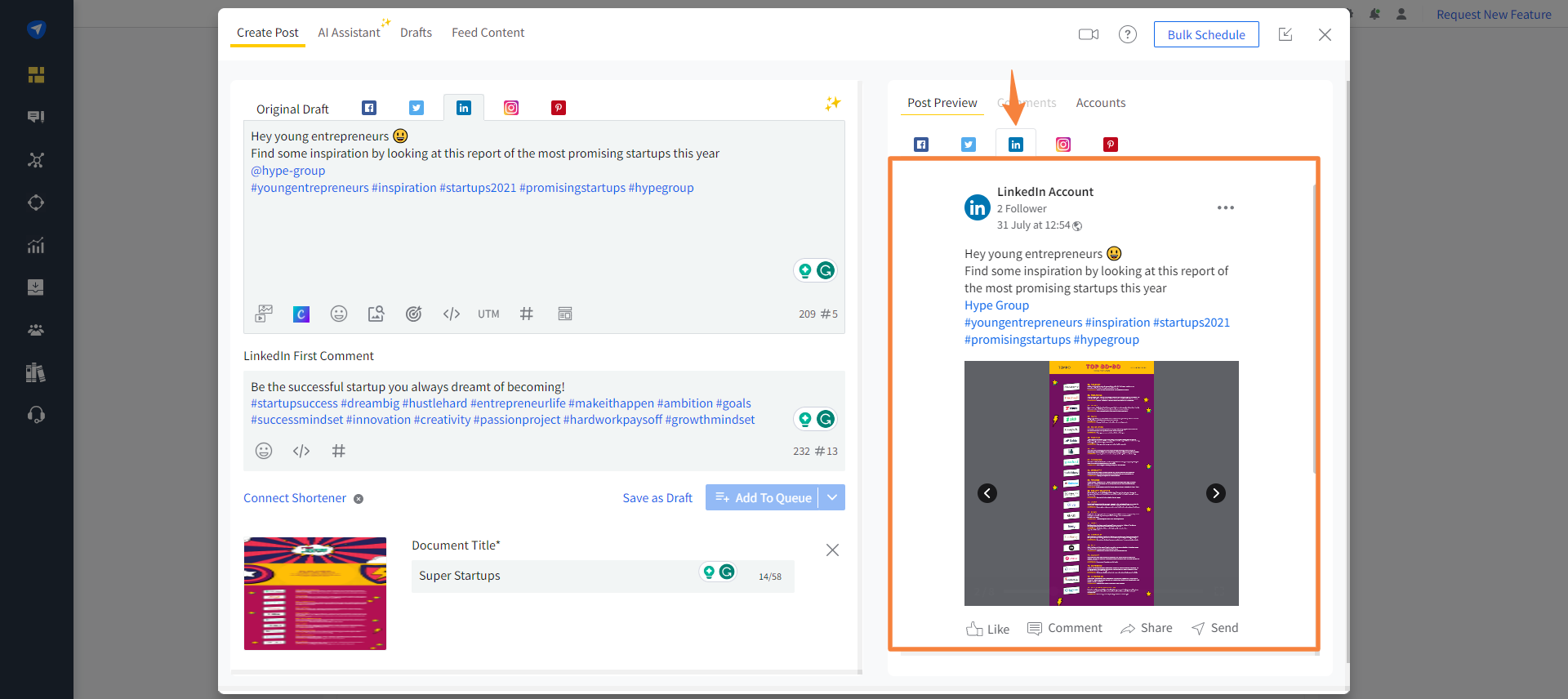
Task: Open the AI caption sparkle icon
Action: pyautogui.click(x=832, y=104)
